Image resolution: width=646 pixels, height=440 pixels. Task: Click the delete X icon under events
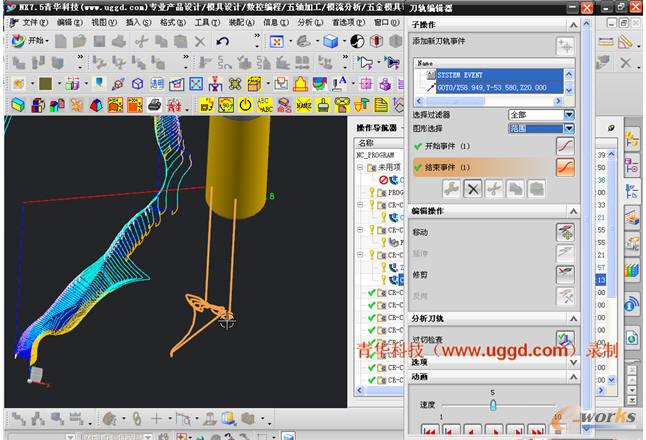click(473, 188)
